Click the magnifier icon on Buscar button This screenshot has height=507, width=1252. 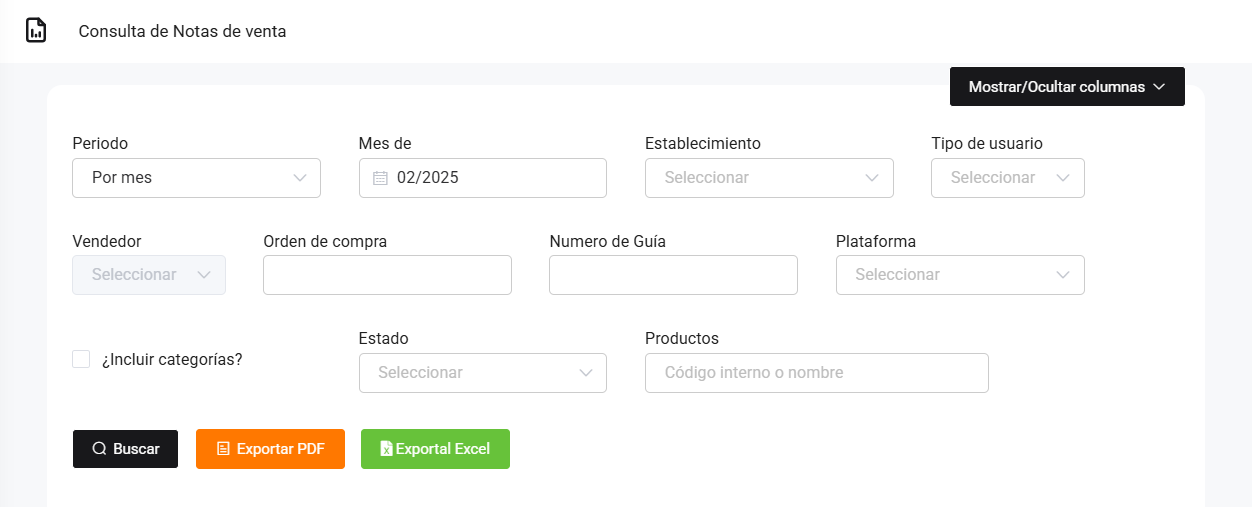coord(99,449)
